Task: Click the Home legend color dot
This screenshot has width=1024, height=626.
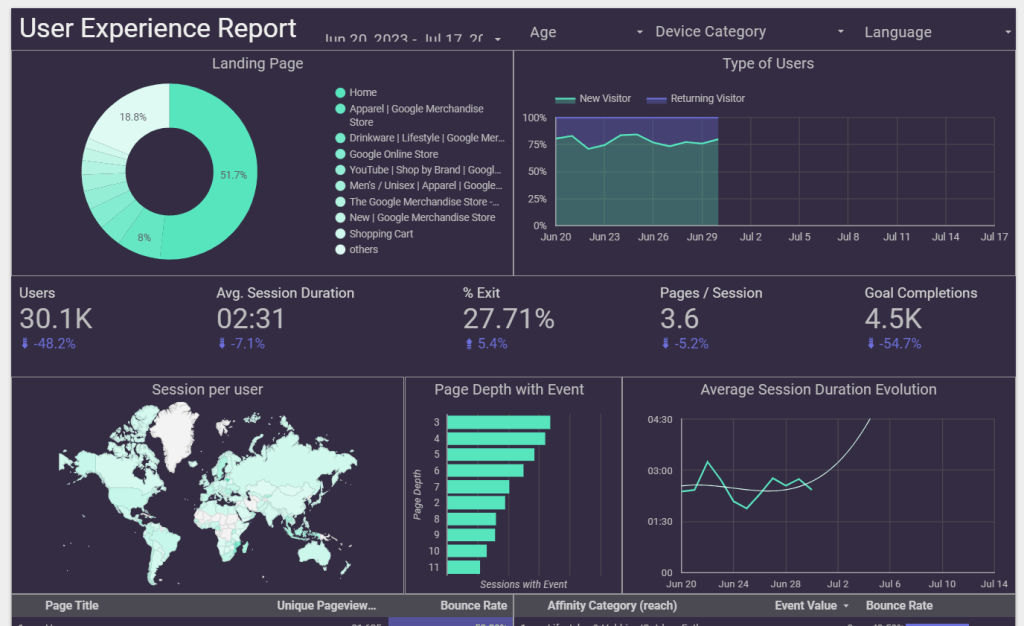Action: (340, 93)
